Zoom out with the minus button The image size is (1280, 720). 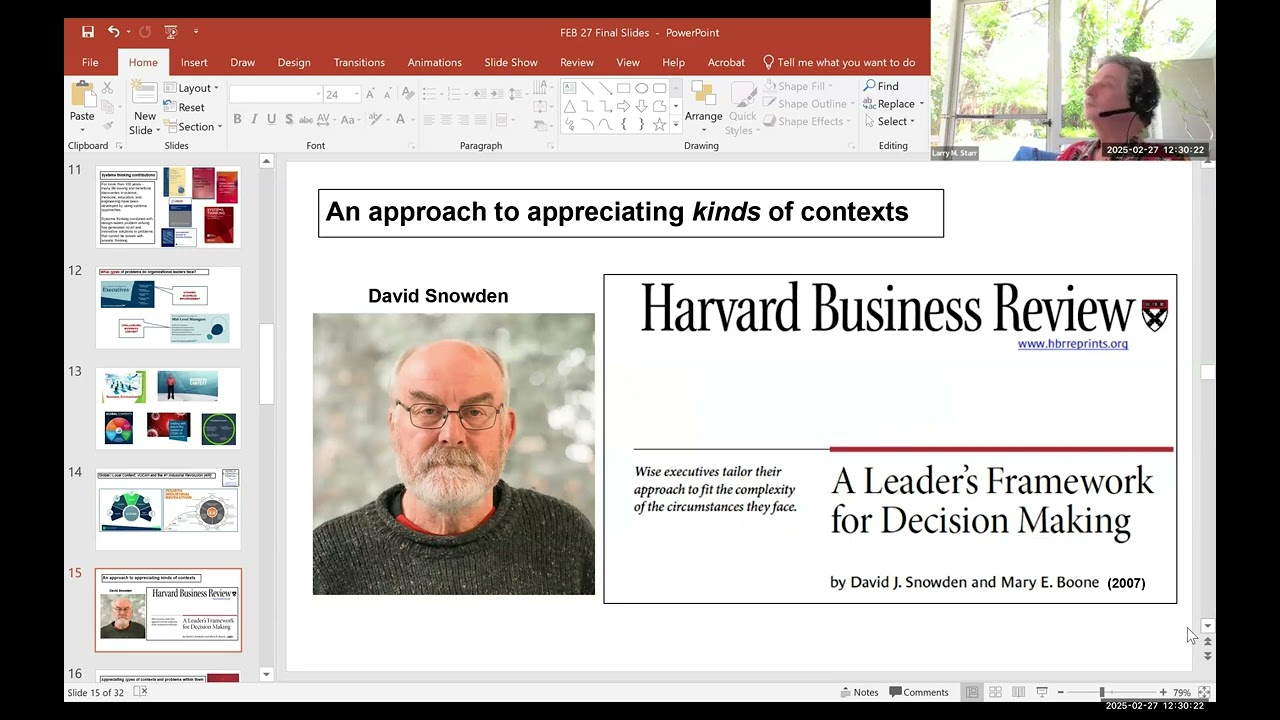pyautogui.click(x=1061, y=692)
